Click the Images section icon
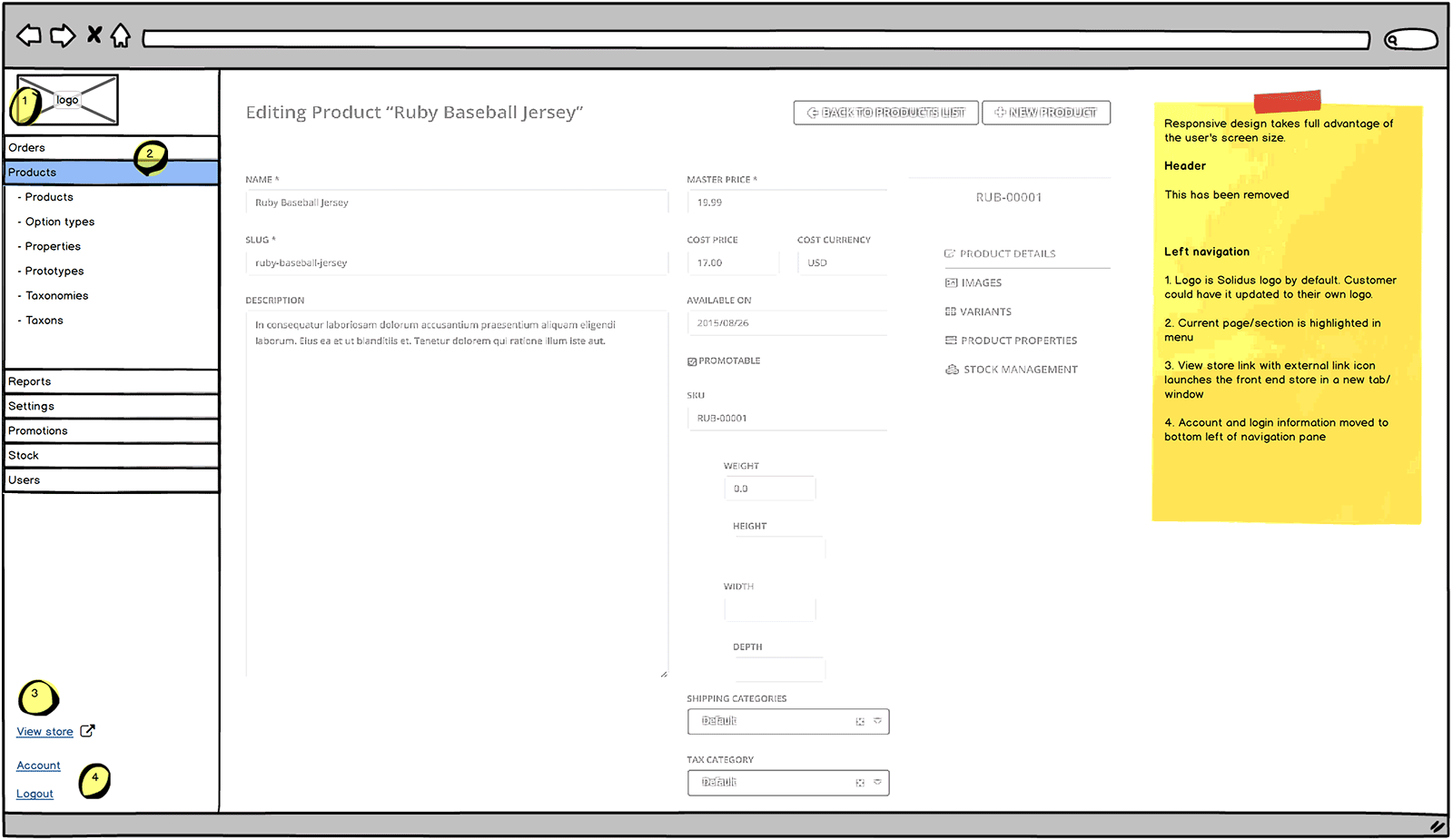Image resolution: width=1453 pixels, height=840 pixels. click(950, 282)
